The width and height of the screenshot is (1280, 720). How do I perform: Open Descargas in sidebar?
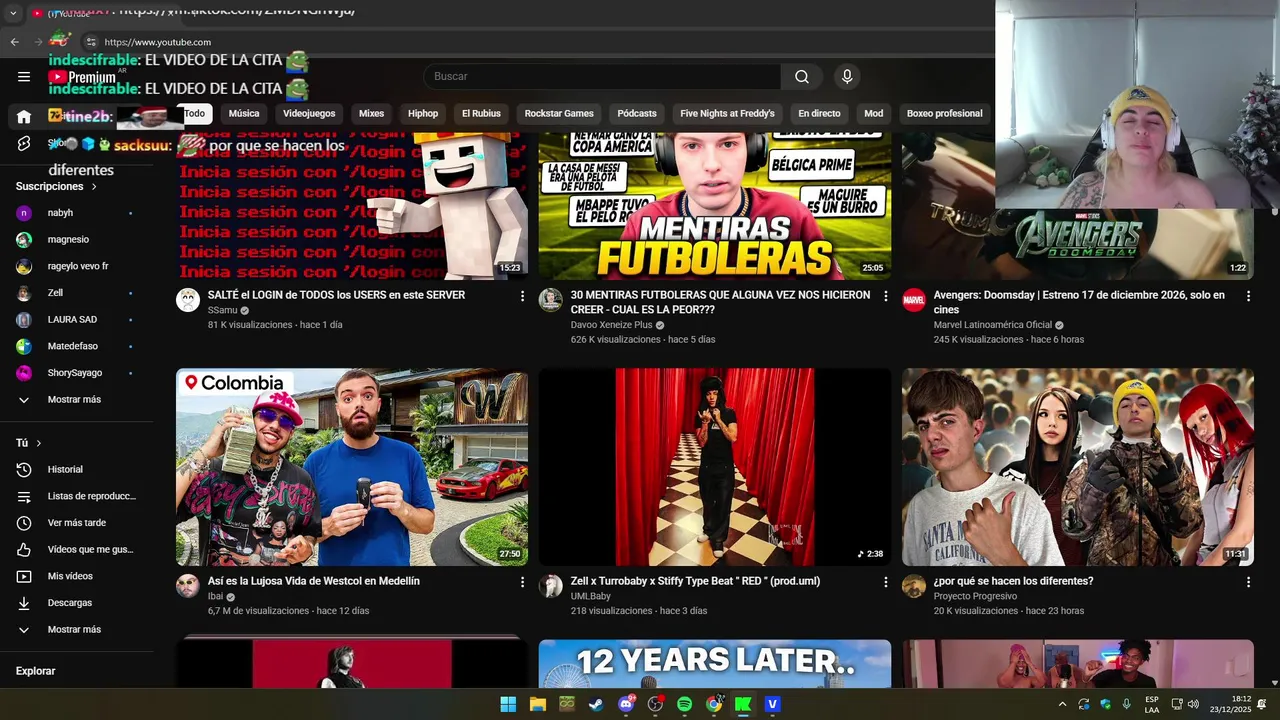[76, 603]
